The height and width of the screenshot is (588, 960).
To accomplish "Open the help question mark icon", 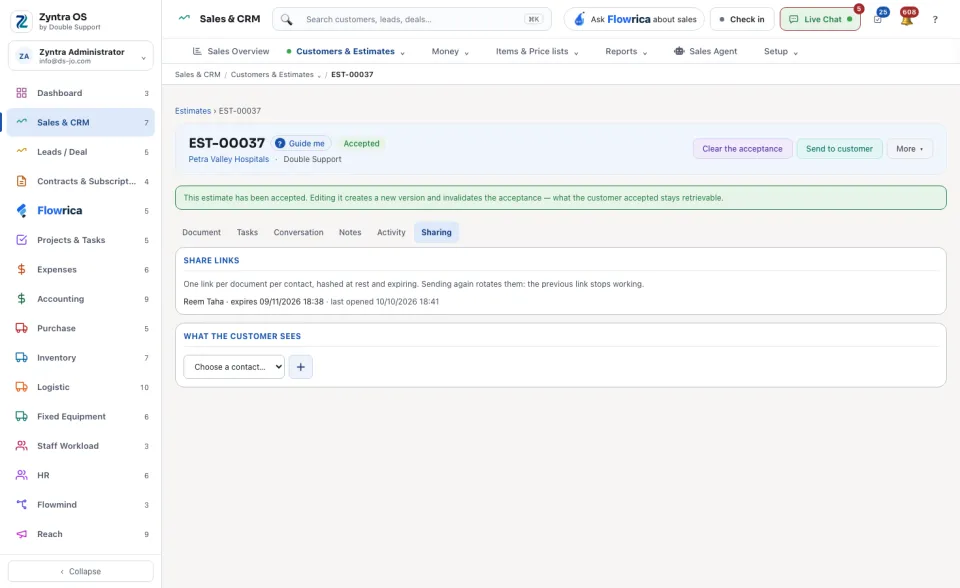I will (x=935, y=20).
